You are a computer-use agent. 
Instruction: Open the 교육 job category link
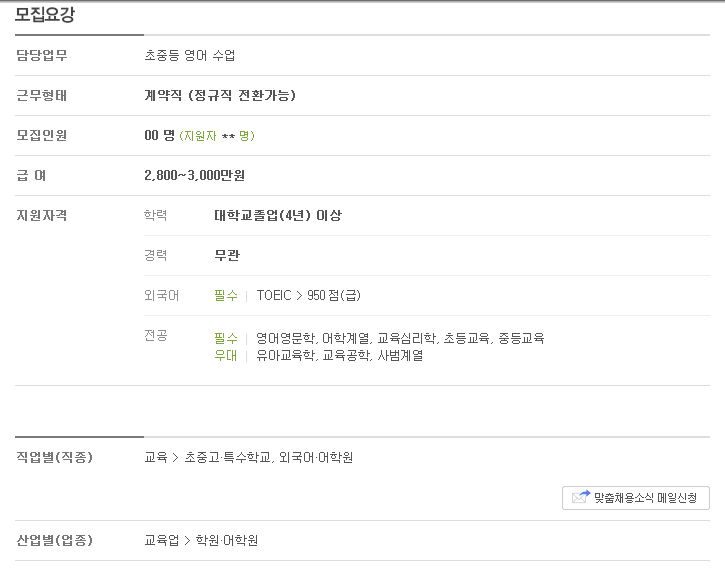click(x=156, y=457)
